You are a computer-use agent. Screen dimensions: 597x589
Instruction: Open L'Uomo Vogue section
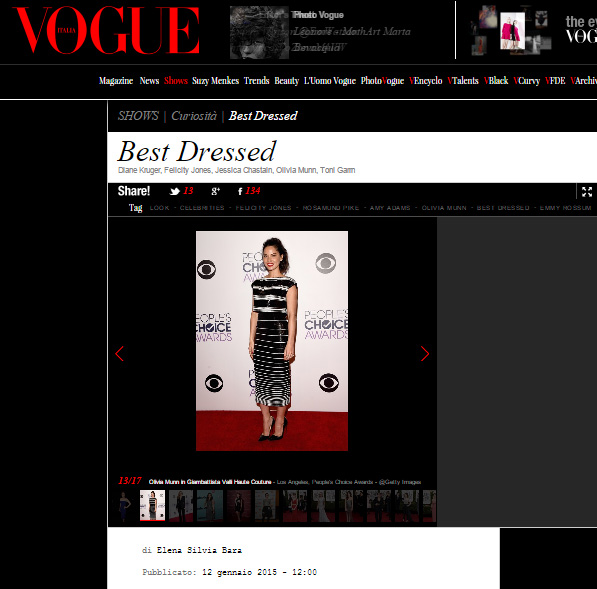330,81
